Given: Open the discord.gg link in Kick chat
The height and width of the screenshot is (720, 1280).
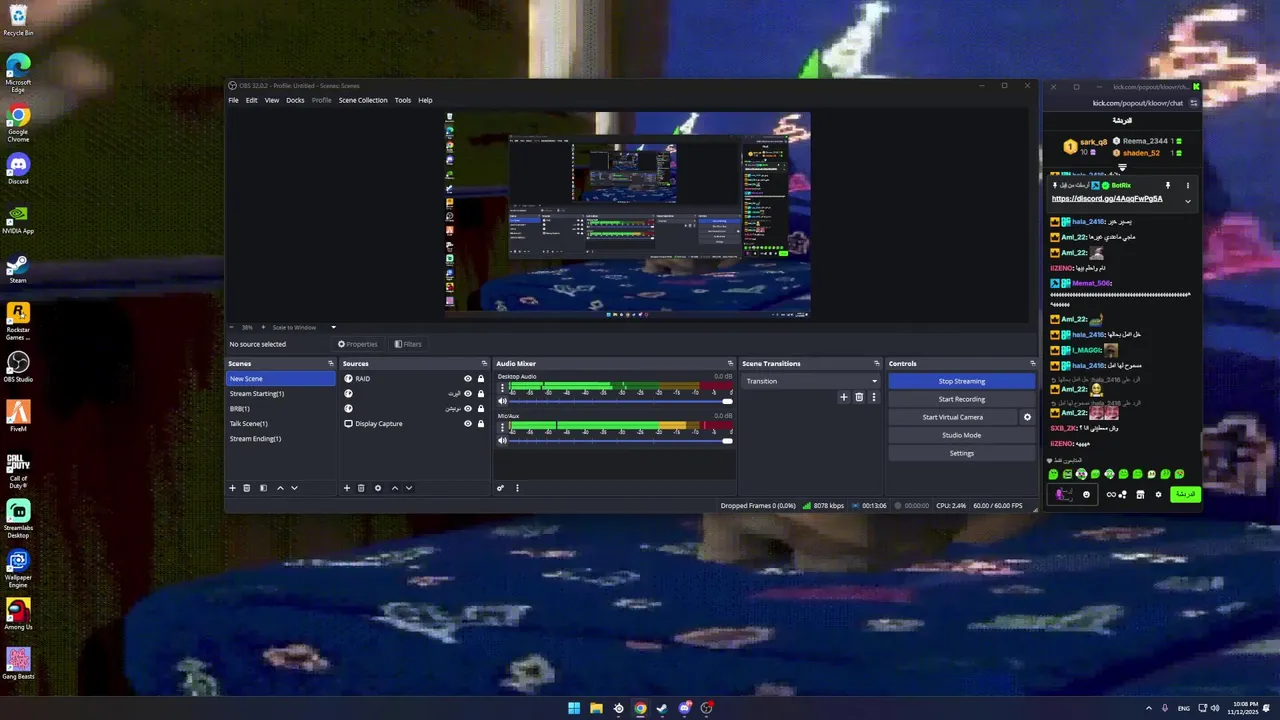Looking at the screenshot, I should pos(1107,199).
